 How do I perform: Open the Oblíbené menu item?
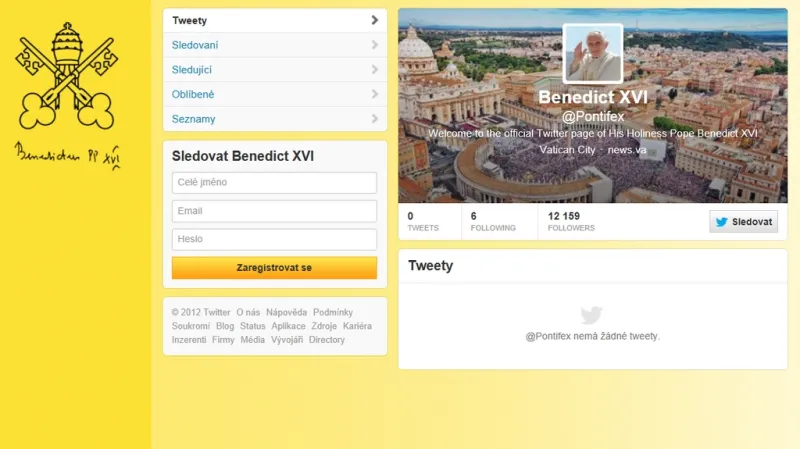(x=275, y=94)
